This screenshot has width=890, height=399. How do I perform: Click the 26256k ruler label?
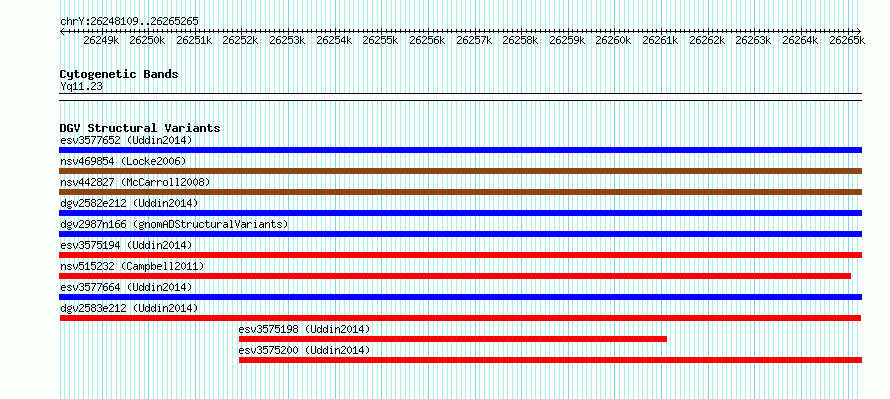pyautogui.click(x=427, y=40)
